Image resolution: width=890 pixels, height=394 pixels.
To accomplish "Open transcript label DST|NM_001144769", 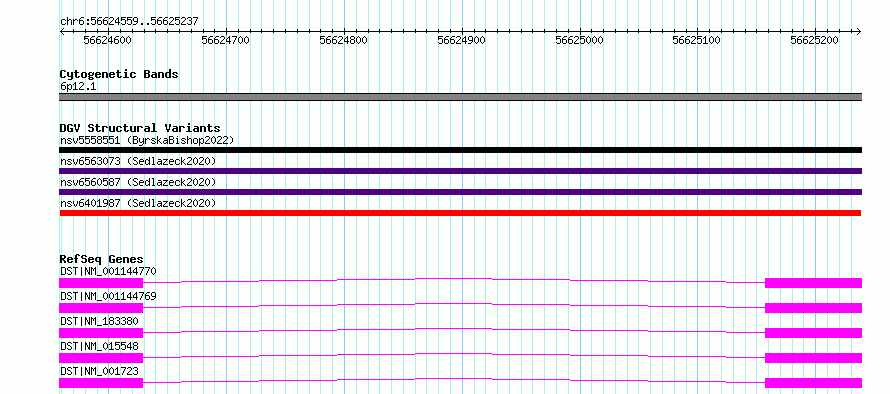I will tap(108, 296).
